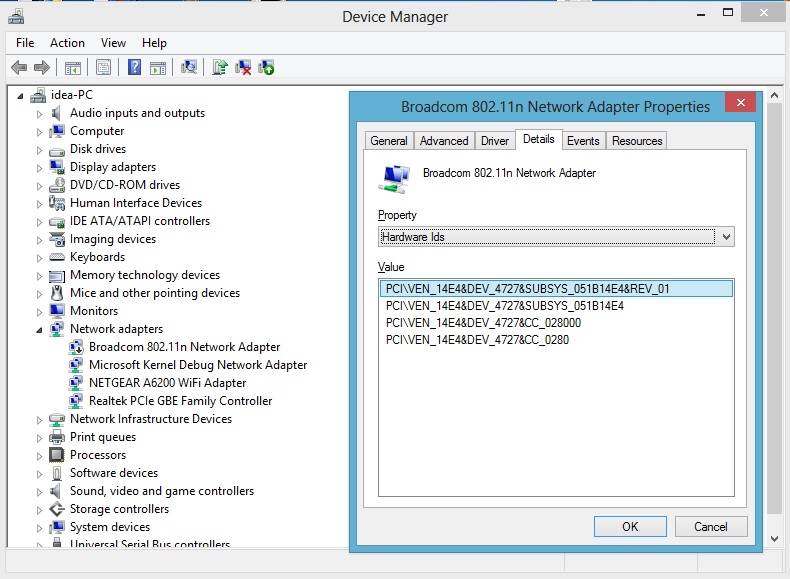This screenshot has height=579, width=790.
Task: Collapse the Network adapters category arrow
Action: [39, 330]
